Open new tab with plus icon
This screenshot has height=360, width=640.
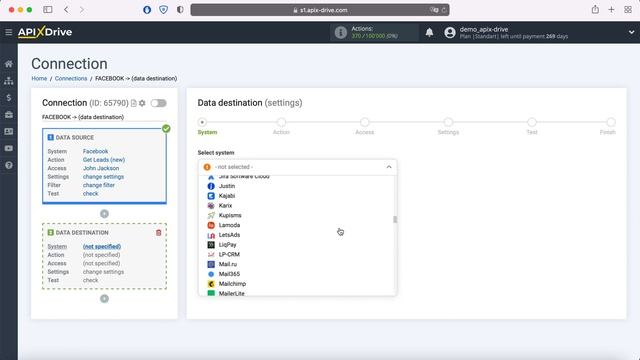[611, 9]
